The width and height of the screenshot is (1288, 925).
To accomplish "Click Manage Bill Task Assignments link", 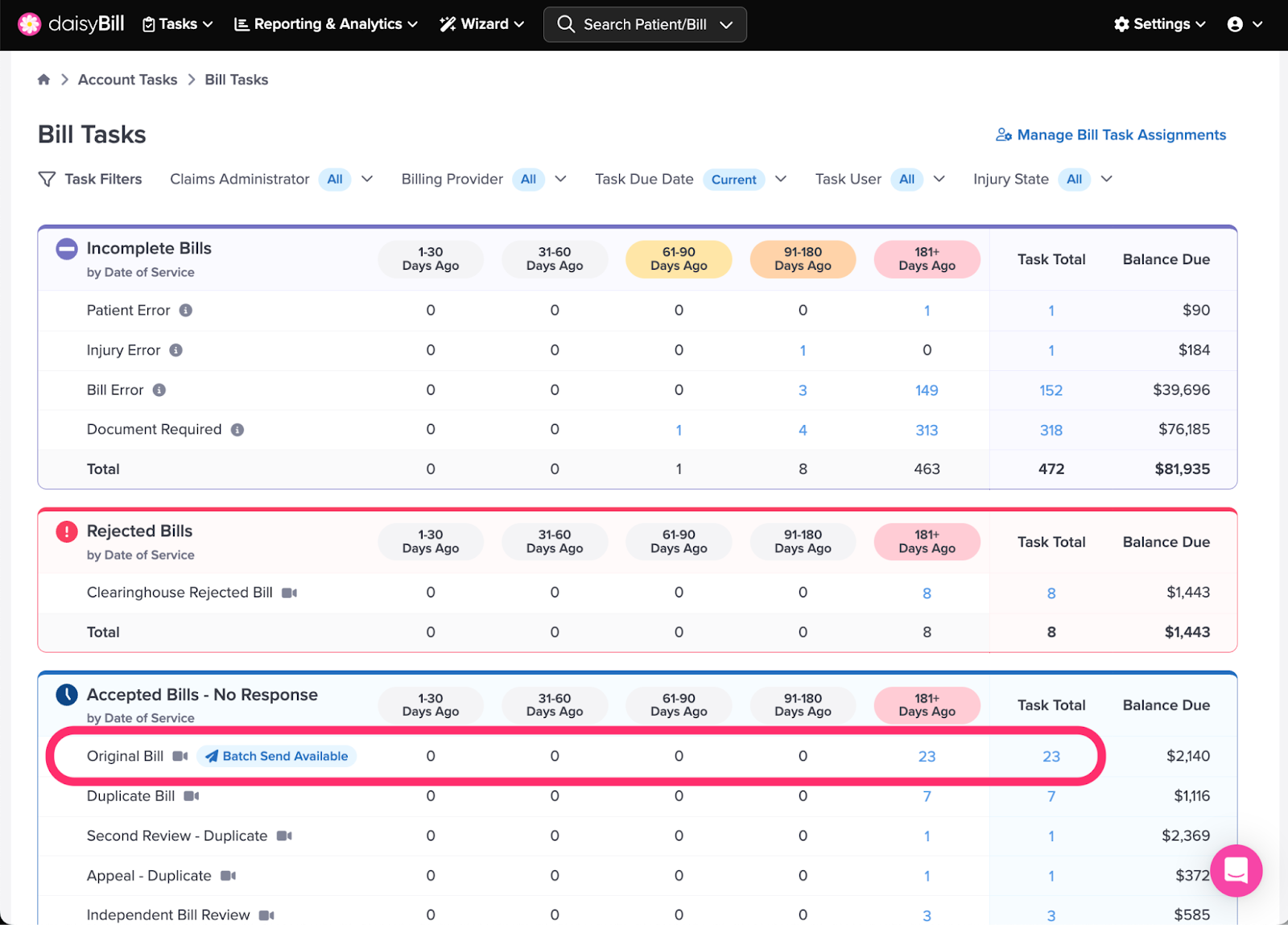I will [x=1111, y=135].
